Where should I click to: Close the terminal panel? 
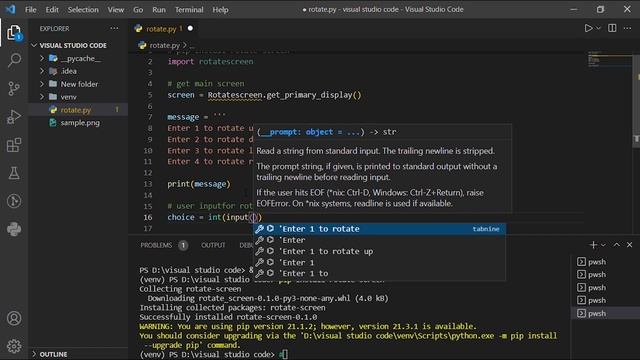pyautogui.click(x=629, y=244)
